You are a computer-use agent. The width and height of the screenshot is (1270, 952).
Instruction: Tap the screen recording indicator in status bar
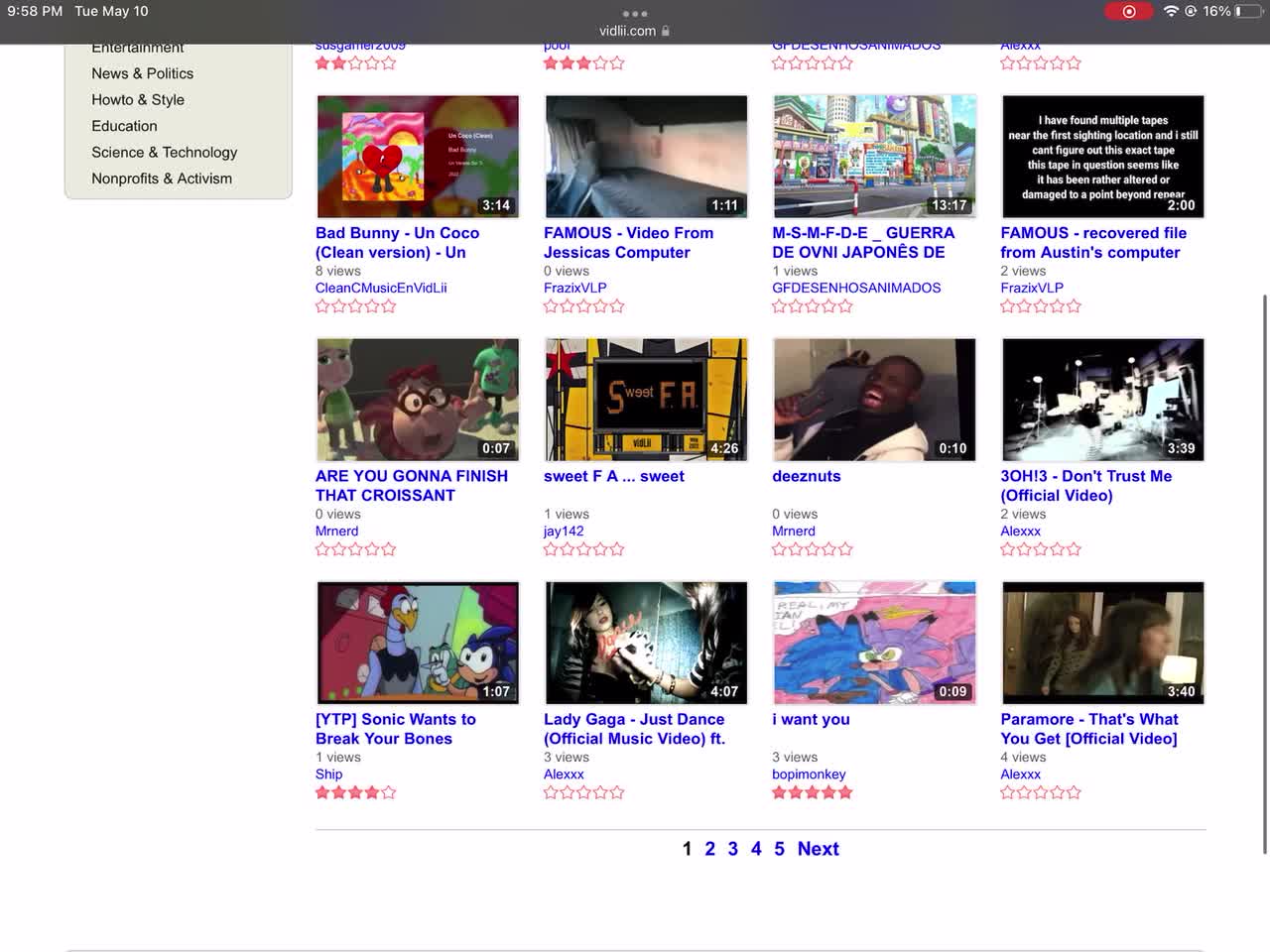[1129, 11]
